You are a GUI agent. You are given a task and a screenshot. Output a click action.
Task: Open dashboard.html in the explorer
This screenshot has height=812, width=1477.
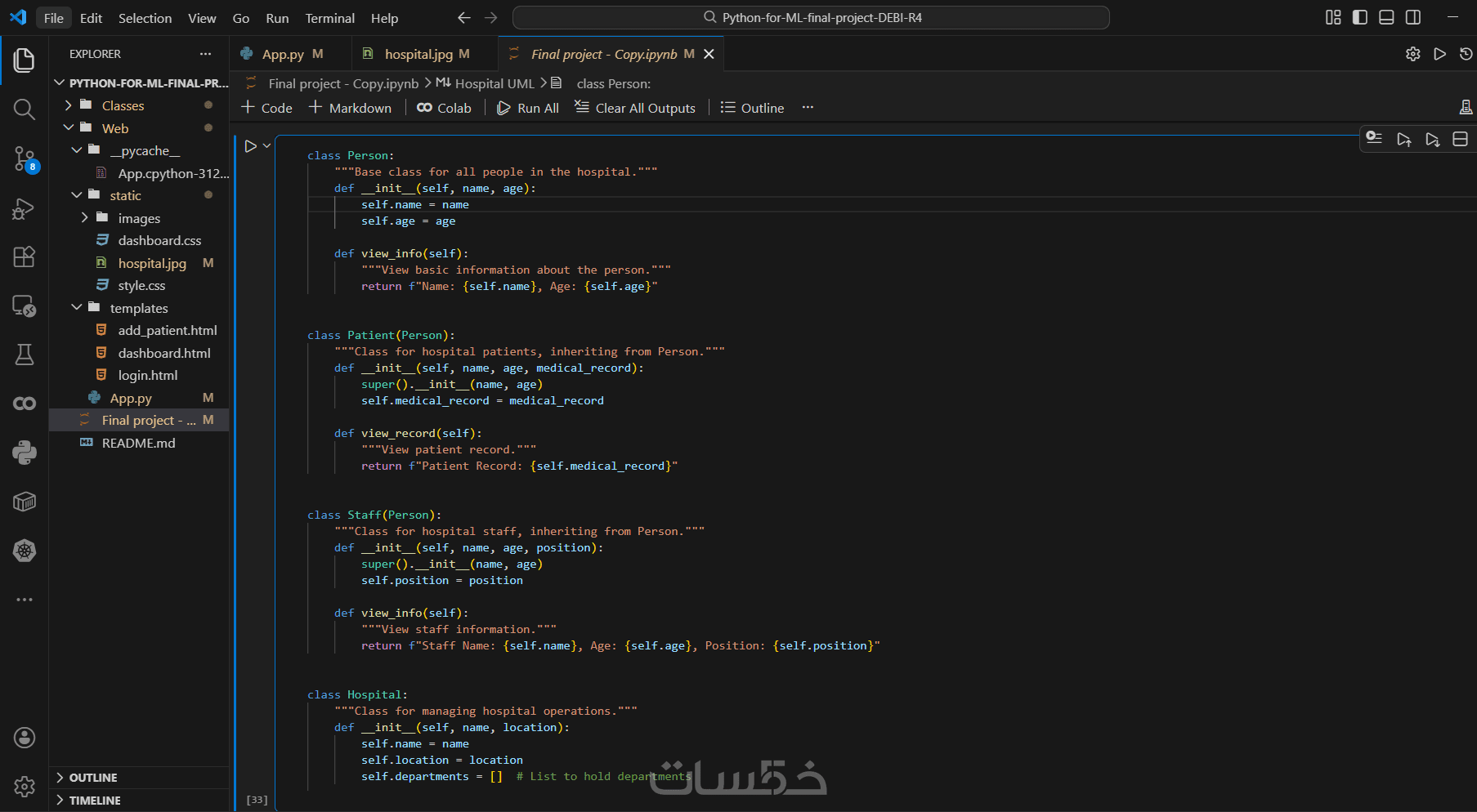[164, 353]
